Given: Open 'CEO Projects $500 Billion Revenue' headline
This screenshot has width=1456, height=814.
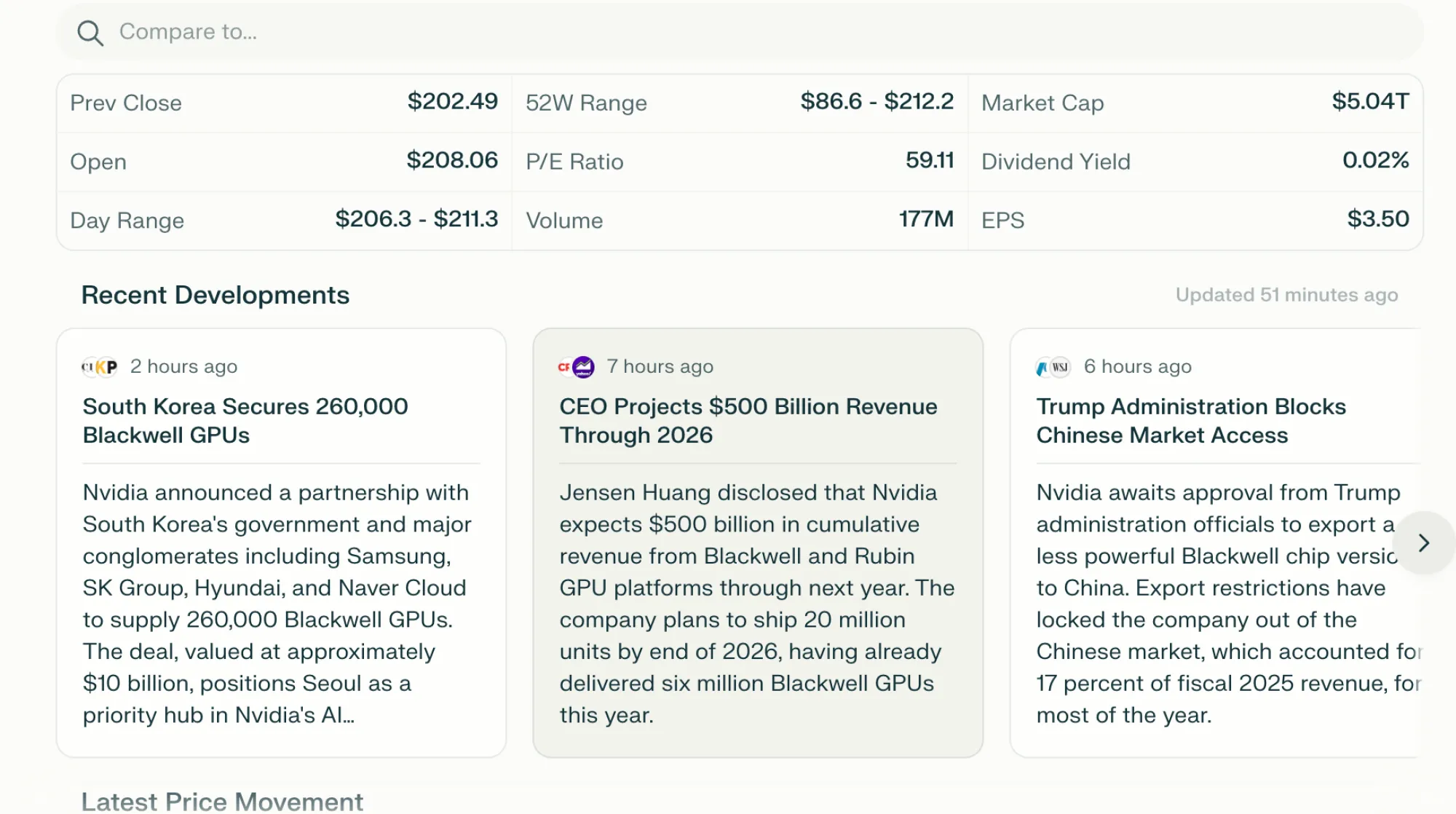Looking at the screenshot, I should coord(748,421).
